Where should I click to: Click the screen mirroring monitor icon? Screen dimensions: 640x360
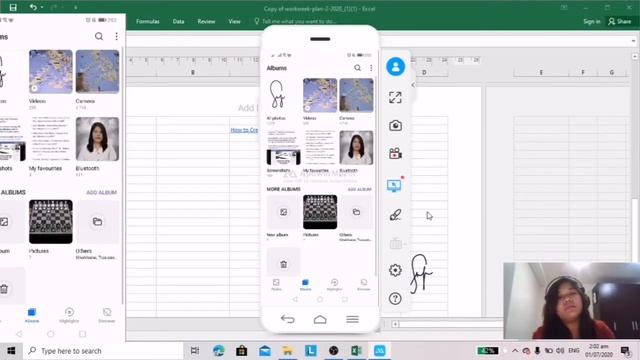click(394, 186)
